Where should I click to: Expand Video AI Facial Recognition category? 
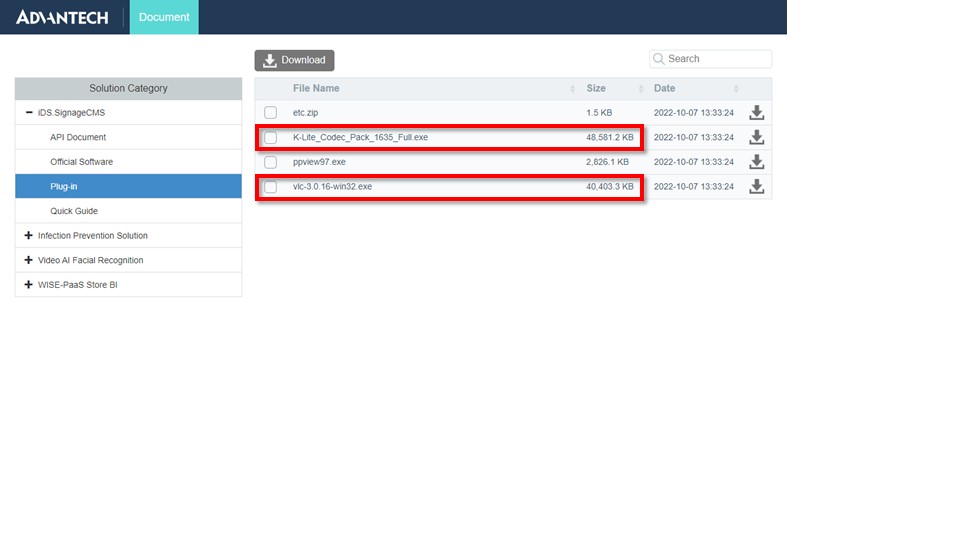click(x=28, y=260)
